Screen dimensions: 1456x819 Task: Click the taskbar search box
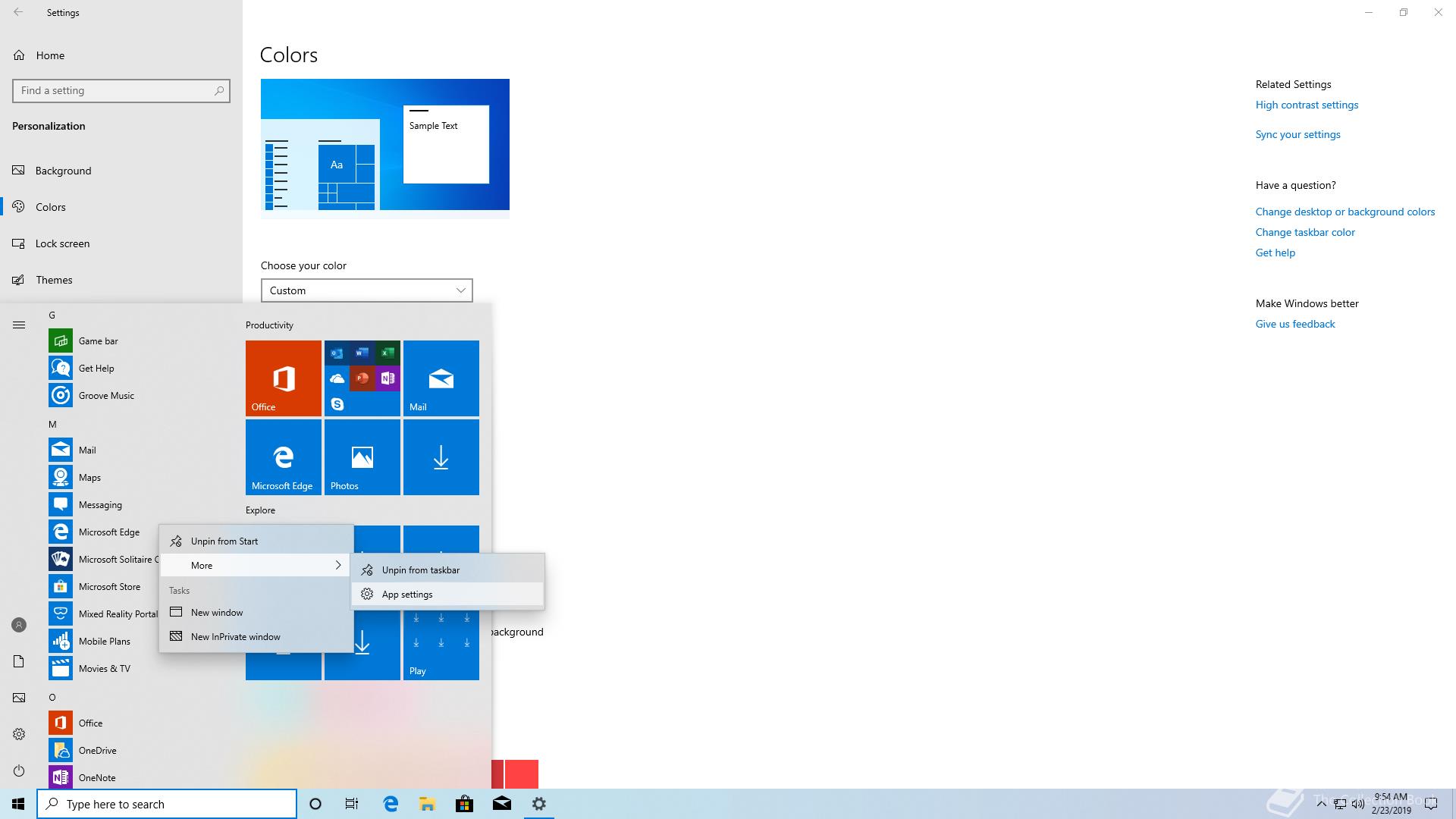coord(167,804)
